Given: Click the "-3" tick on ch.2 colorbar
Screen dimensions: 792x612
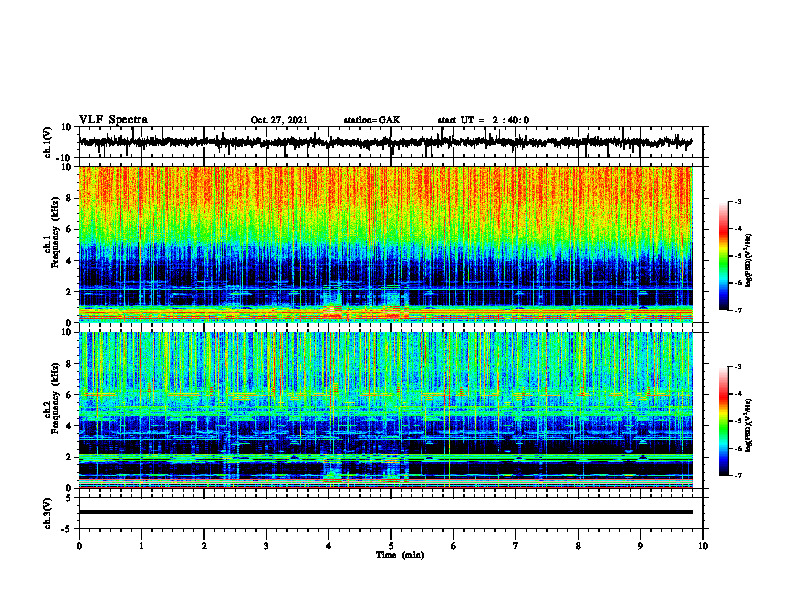Looking at the screenshot, I should [738, 367].
